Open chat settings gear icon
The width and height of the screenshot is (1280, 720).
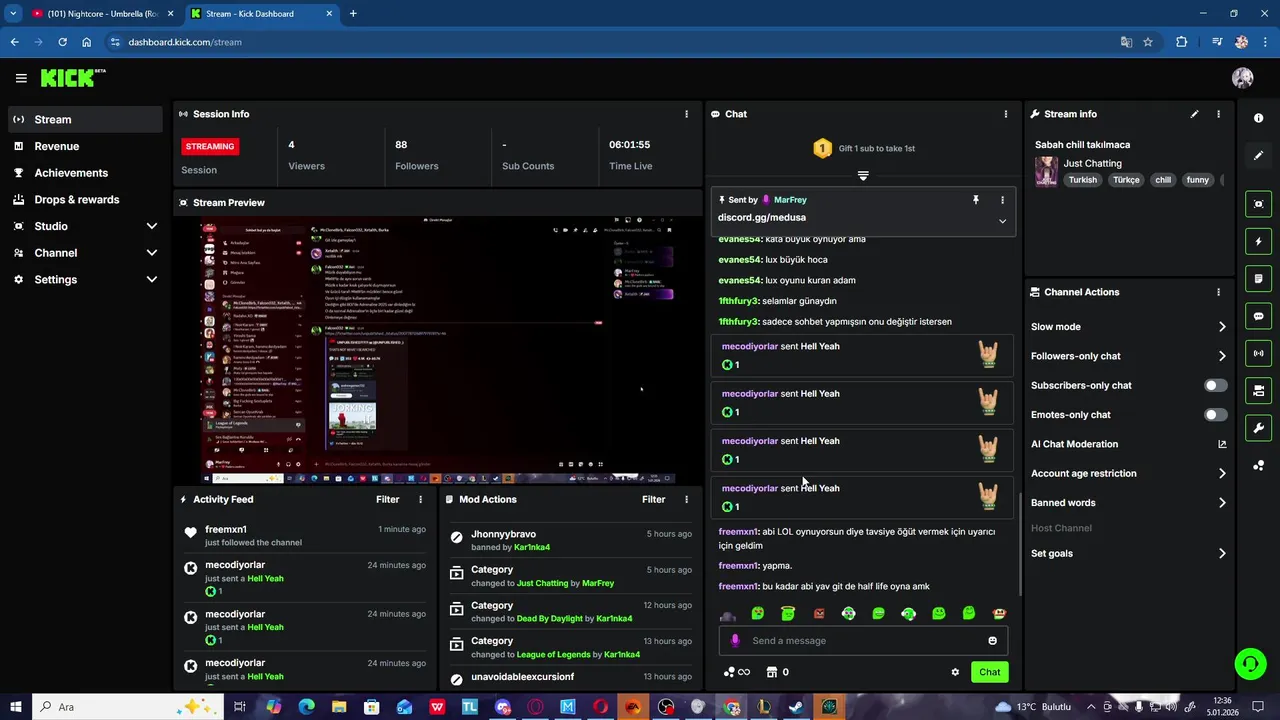coord(955,672)
